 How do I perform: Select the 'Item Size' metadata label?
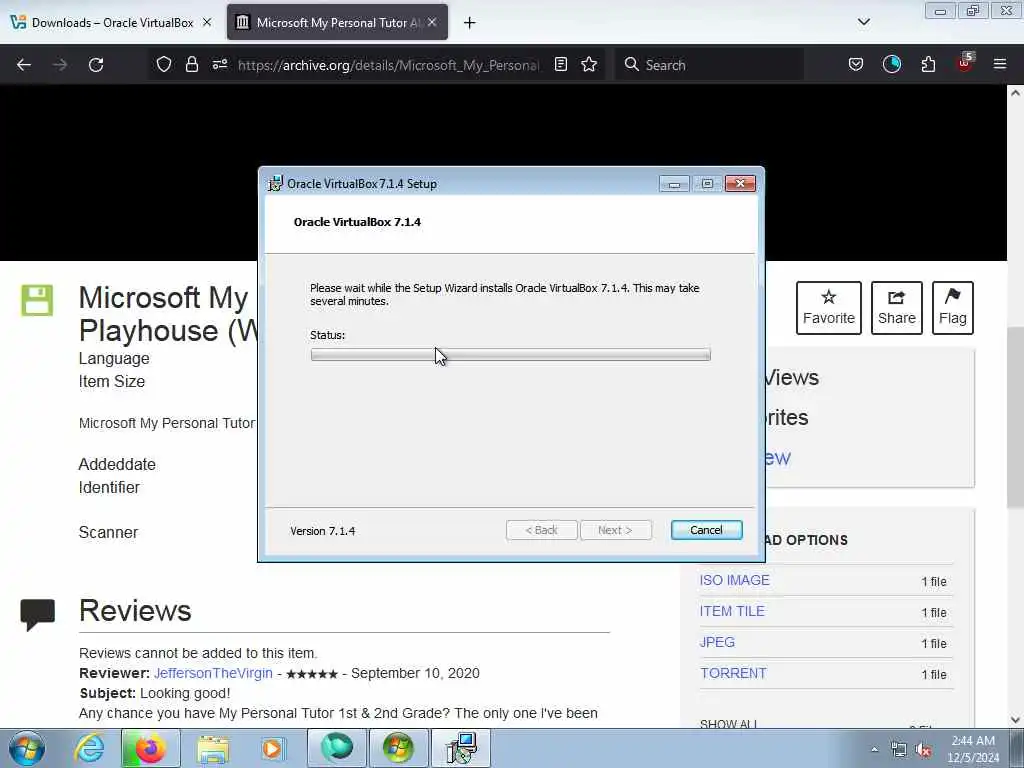pyautogui.click(x=112, y=381)
